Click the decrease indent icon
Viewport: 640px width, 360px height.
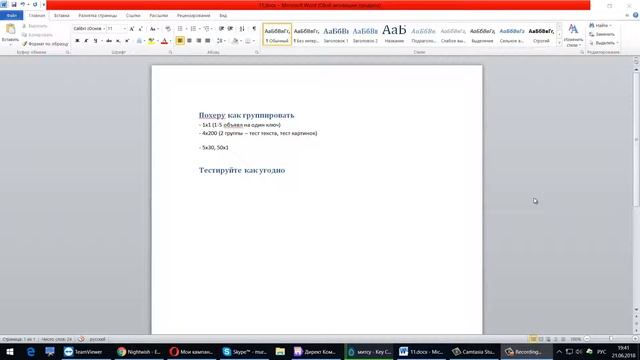pyautogui.click(x=221, y=29)
